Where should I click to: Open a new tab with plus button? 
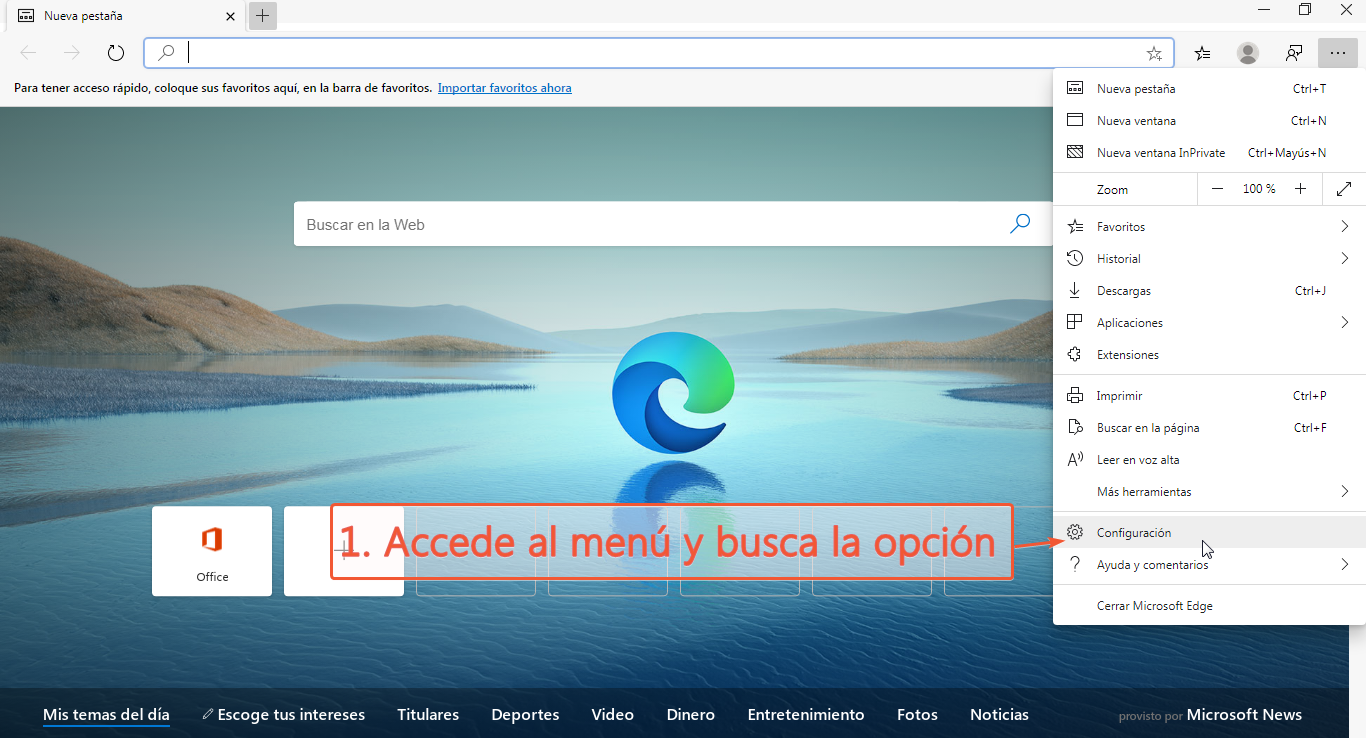[263, 16]
